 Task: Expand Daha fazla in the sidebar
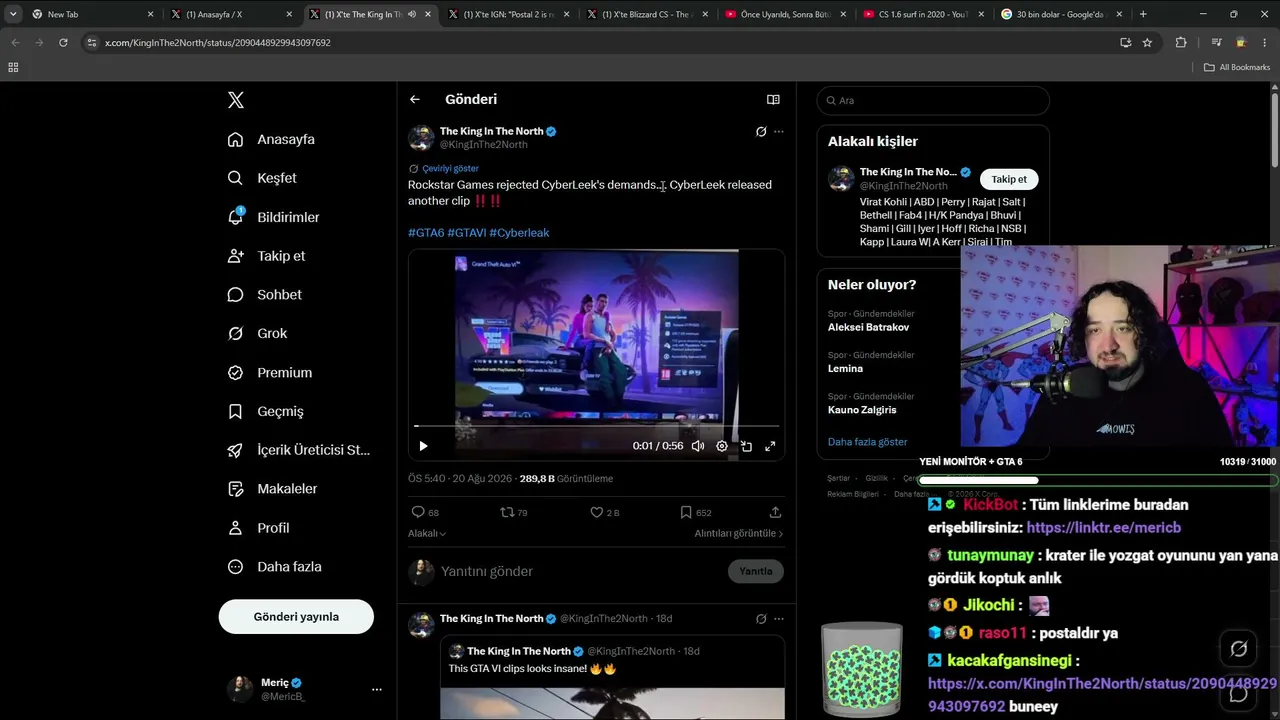point(274,567)
